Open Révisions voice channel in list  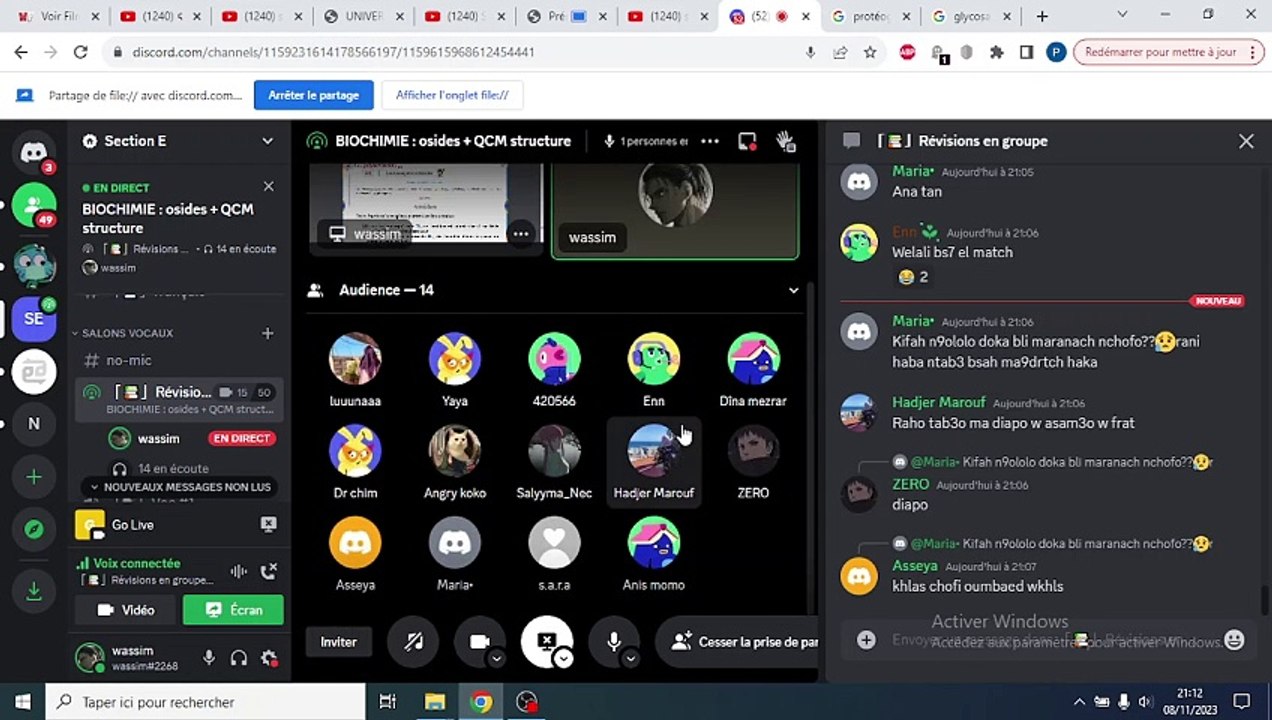(x=178, y=400)
